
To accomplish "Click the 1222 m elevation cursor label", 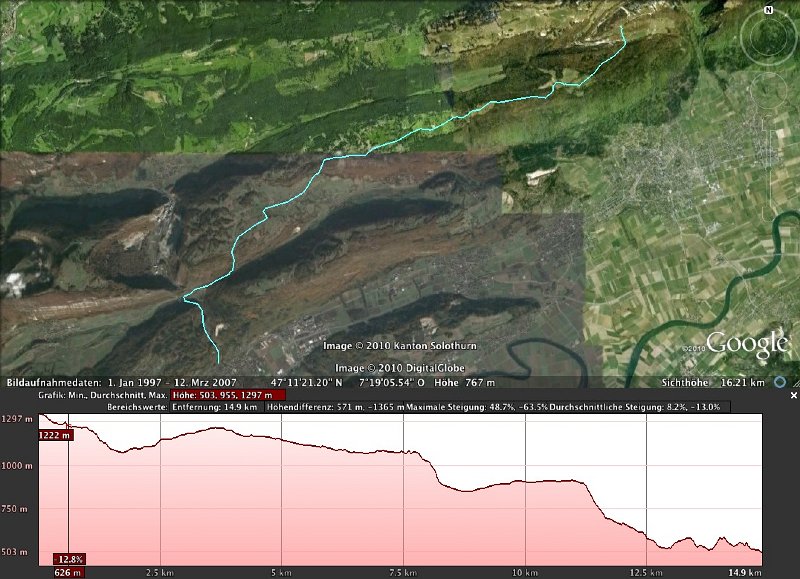I will point(56,436).
